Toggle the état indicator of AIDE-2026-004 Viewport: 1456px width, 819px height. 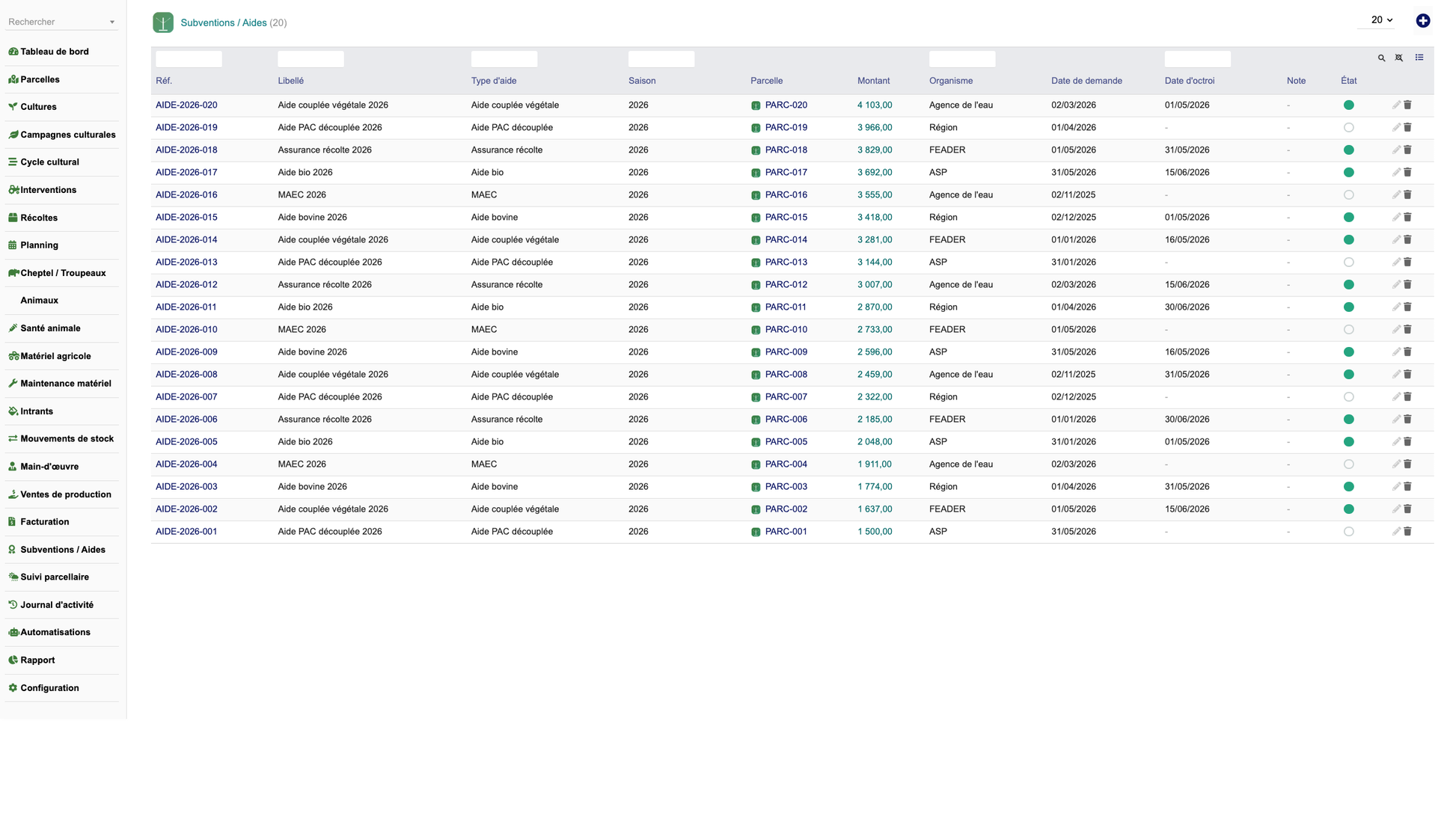(x=1348, y=464)
